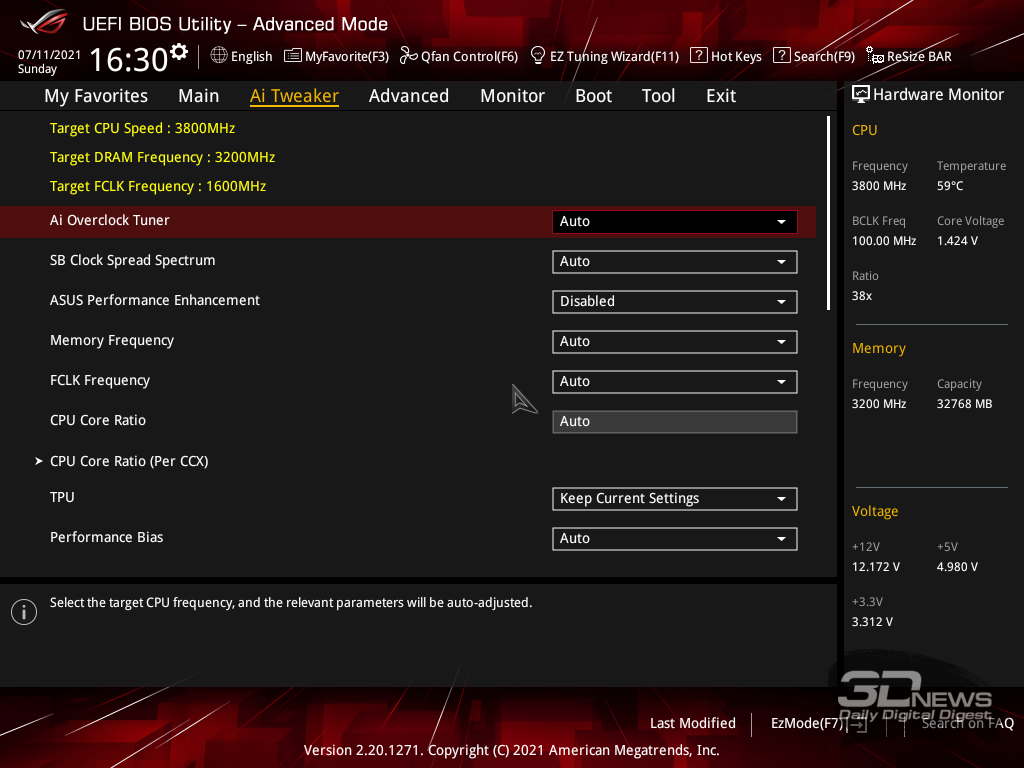
Task: Click the EzMode exit arrow icon
Action: click(857, 724)
